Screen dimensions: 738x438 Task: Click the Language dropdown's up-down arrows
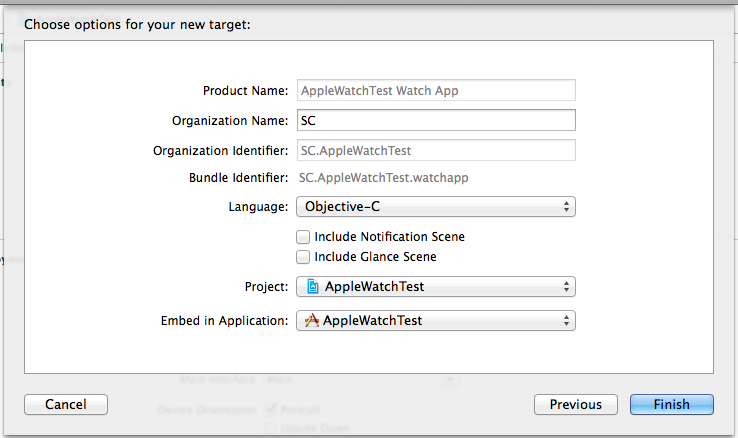pos(566,207)
